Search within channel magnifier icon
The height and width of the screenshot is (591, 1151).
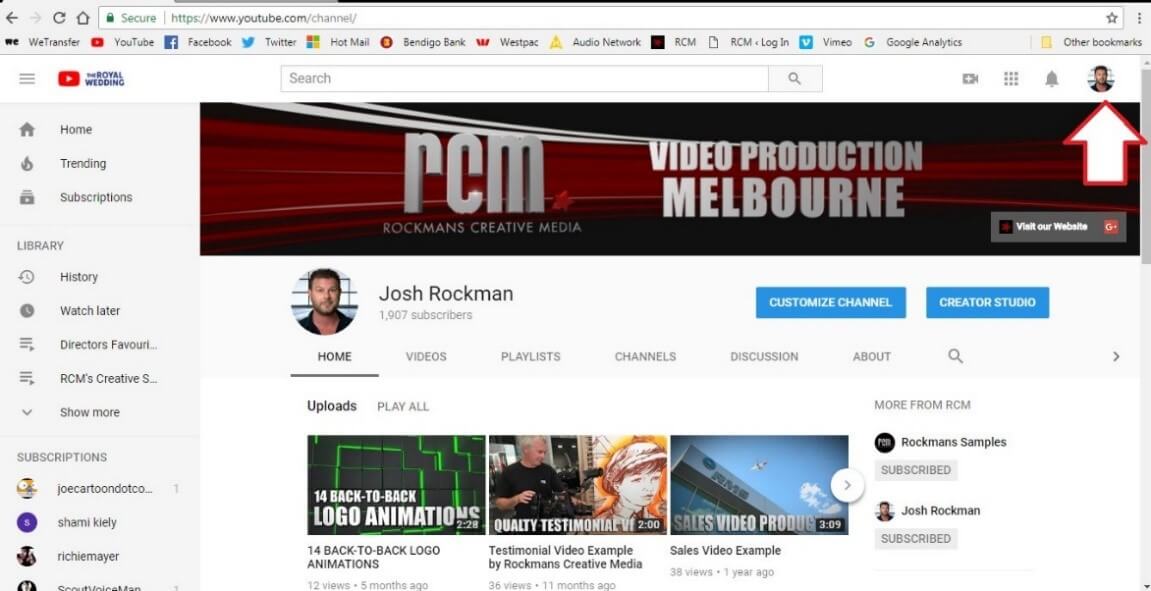click(x=955, y=356)
